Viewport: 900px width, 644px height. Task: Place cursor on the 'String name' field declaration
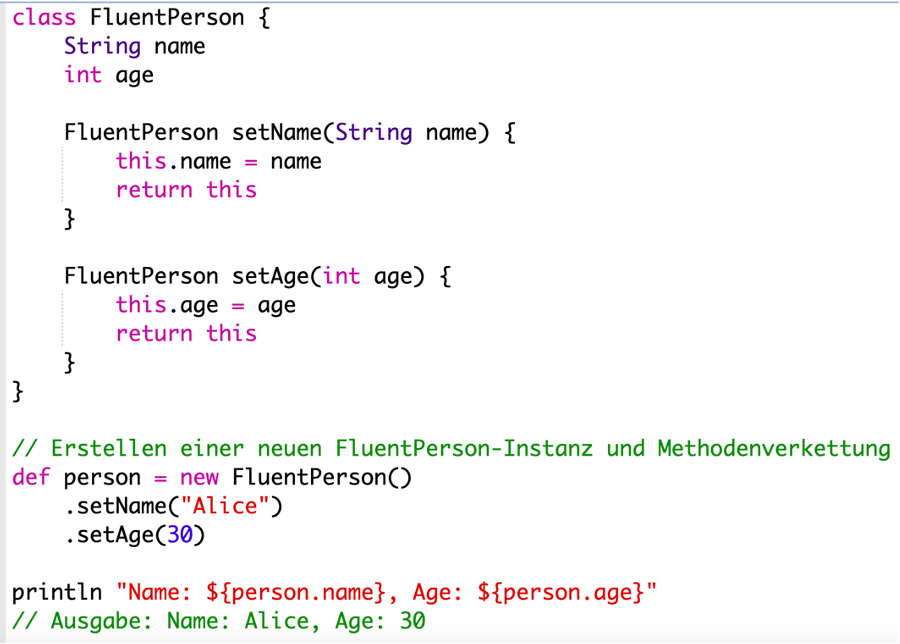click(134, 46)
